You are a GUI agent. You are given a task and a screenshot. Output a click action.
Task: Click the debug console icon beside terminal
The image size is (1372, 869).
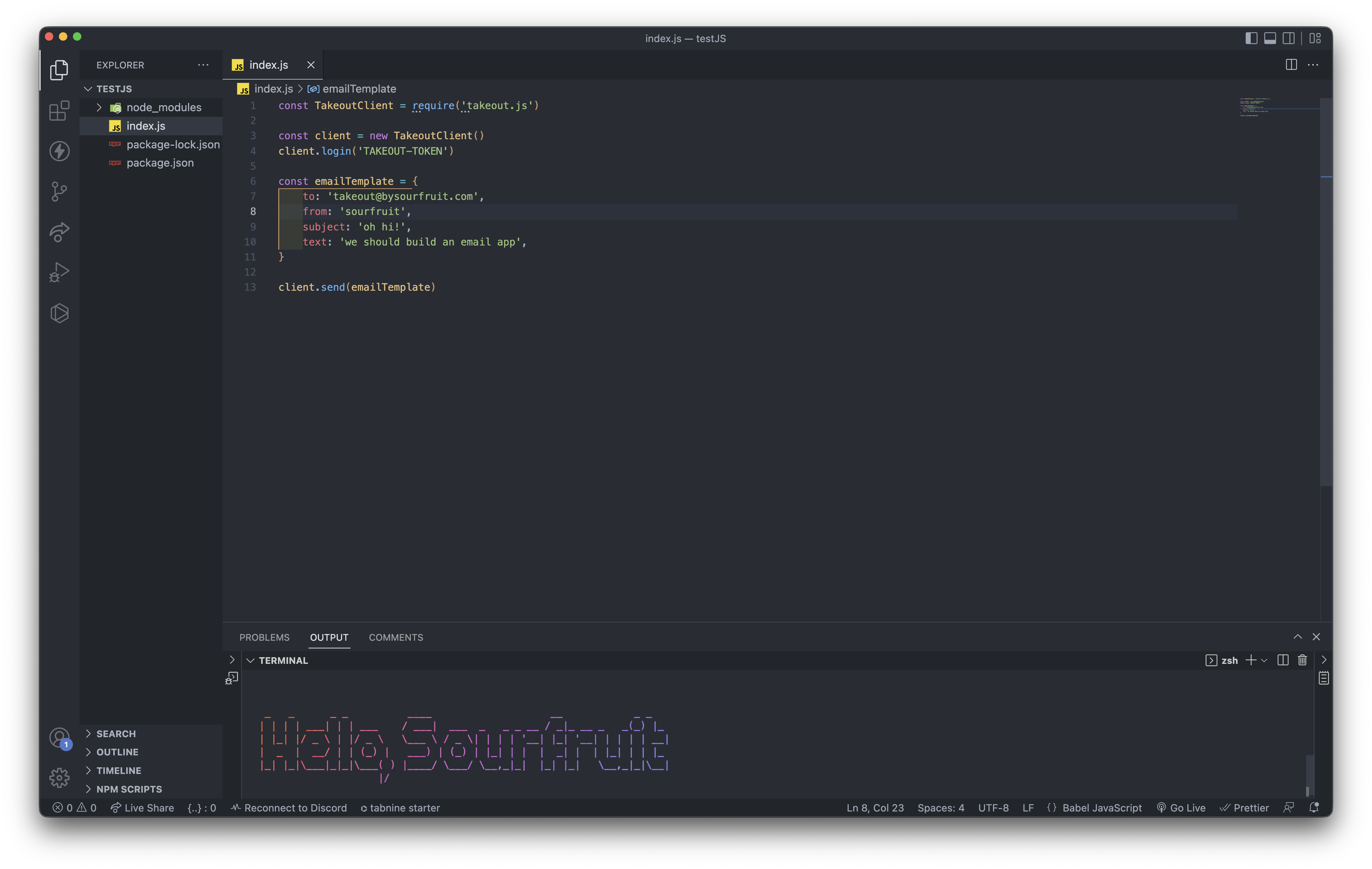click(231, 678)
